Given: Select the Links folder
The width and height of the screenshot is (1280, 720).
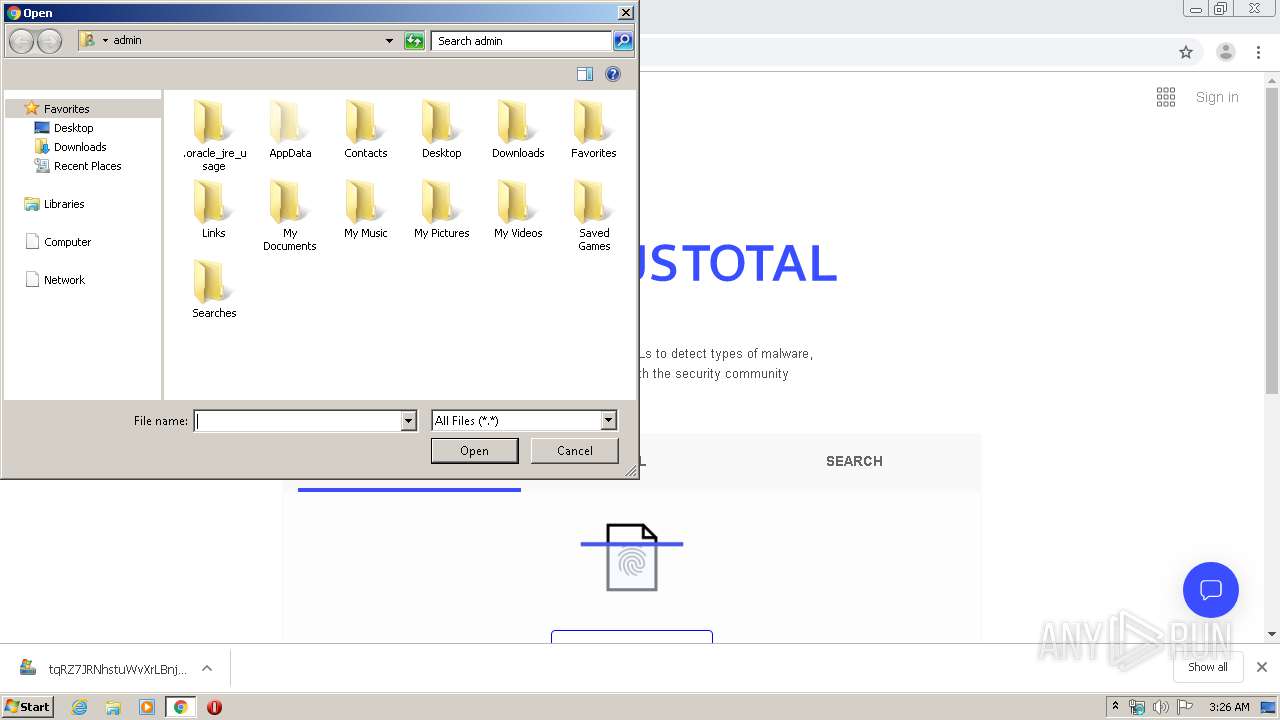Looking at the screenshot, I should coord(214,209).
